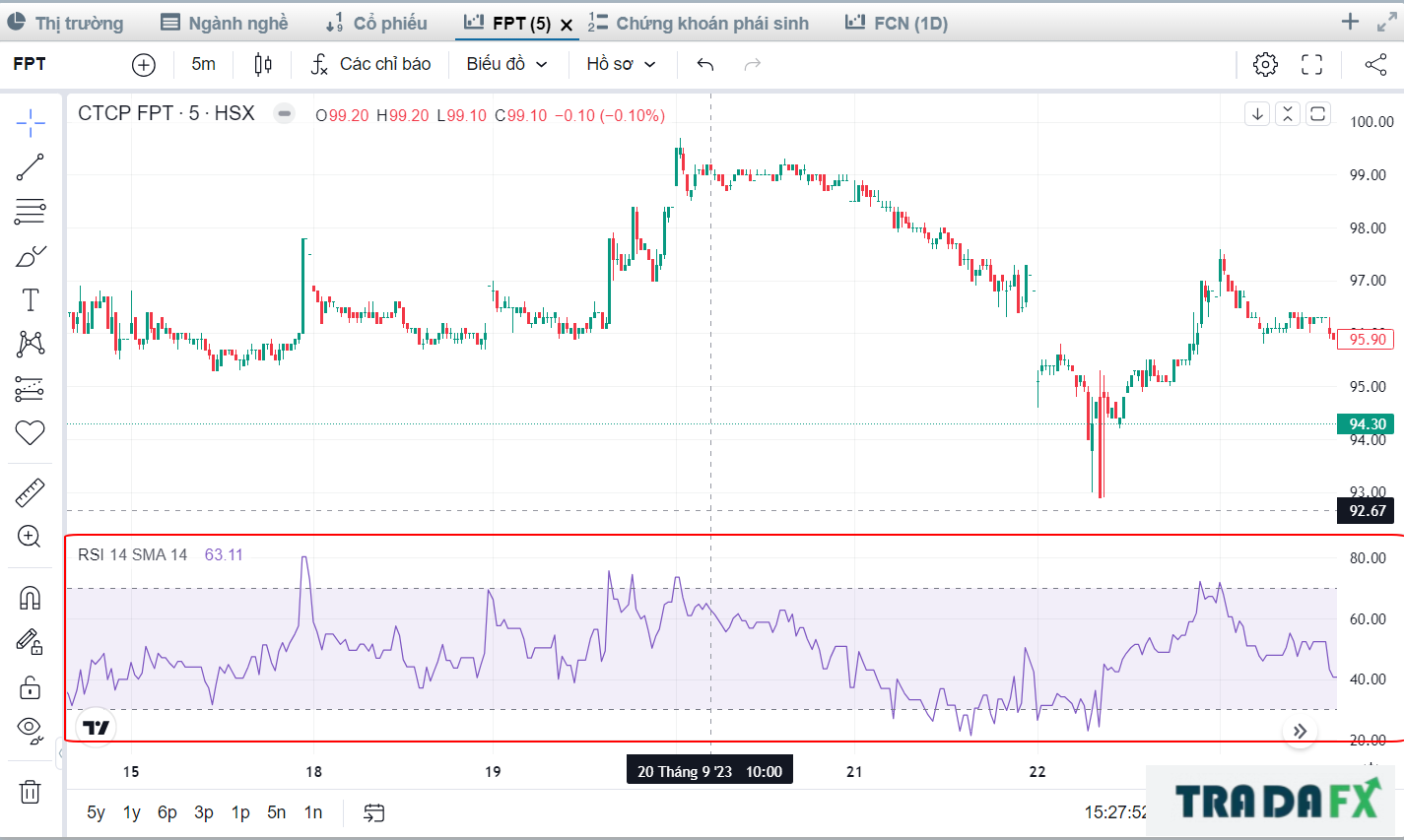Open the Fibonacci retracement tools
The image size is (1405, 840).
tap(31, 212)
